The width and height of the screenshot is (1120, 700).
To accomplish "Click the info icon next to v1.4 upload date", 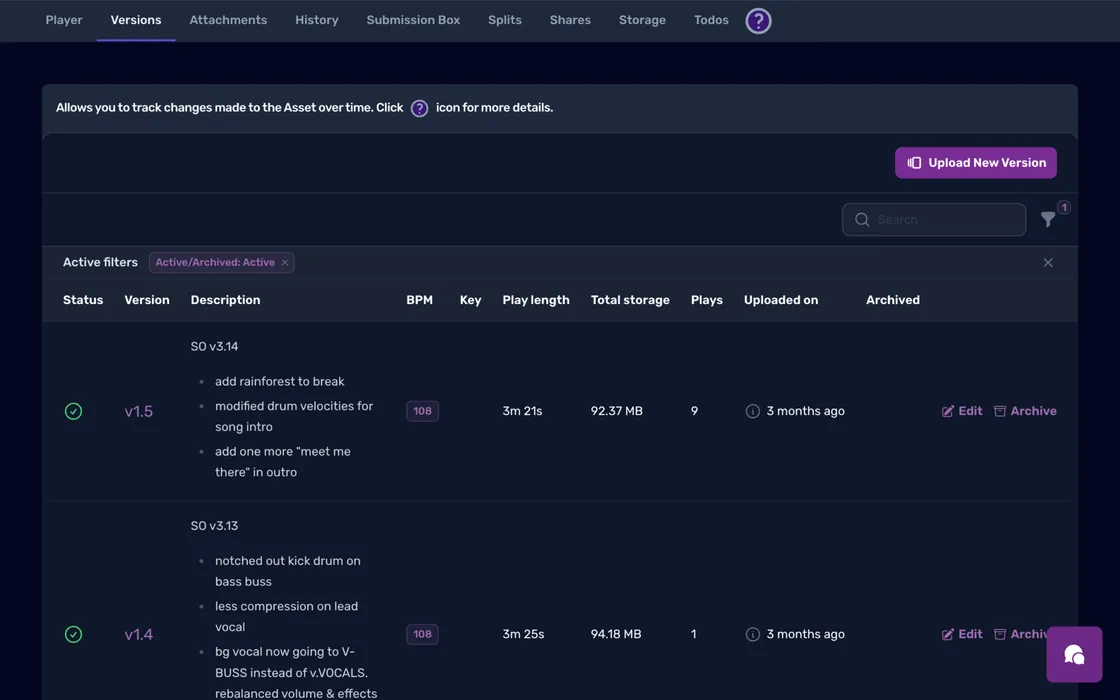I will [753, 634].
